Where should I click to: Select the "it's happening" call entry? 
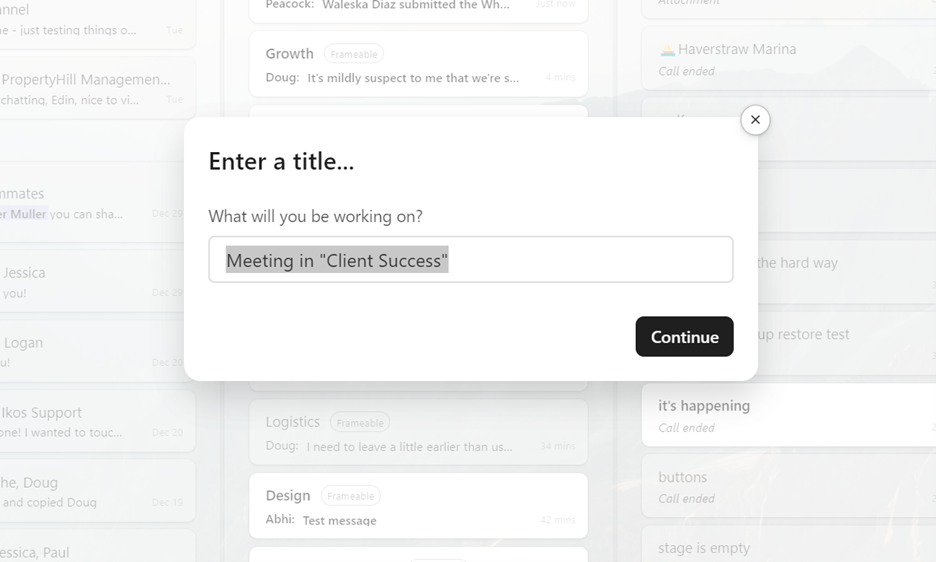pyautogui.click(x=789, y=415)
